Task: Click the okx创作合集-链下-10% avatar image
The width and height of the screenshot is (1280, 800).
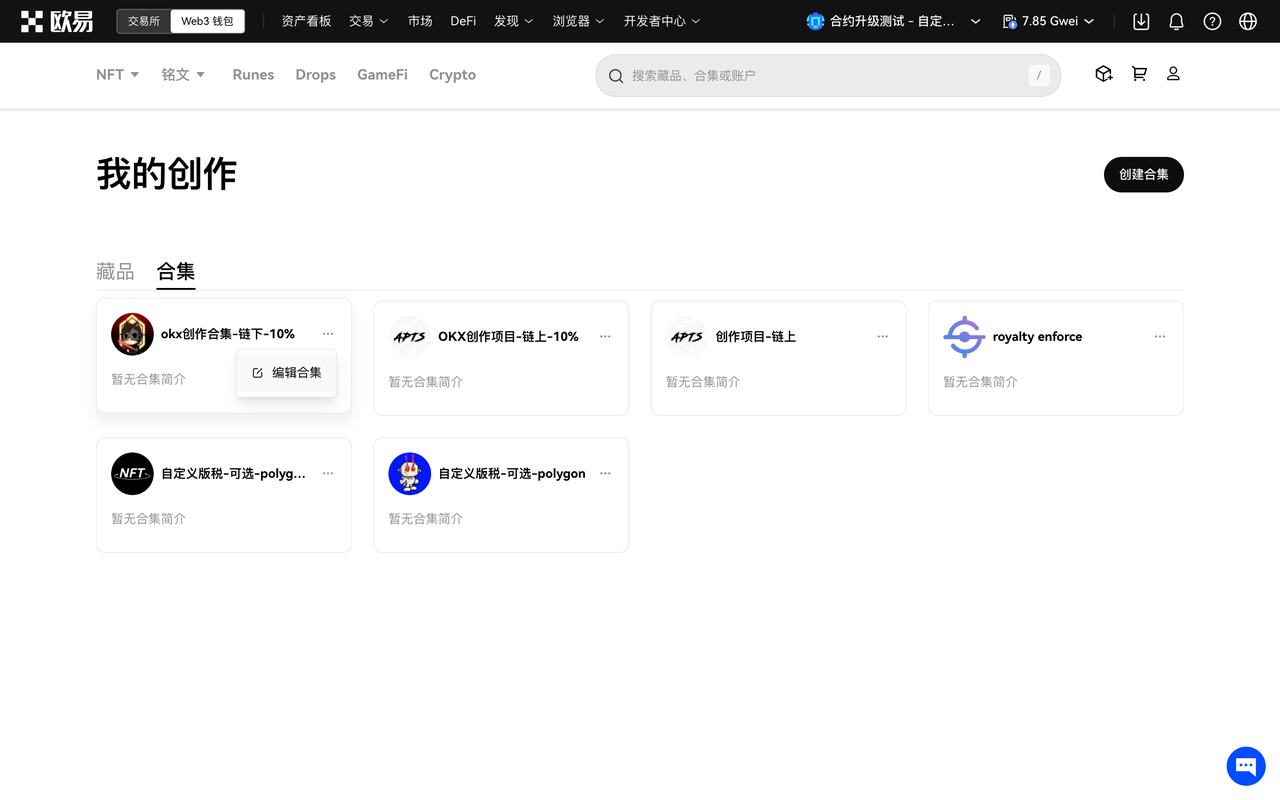Action: (x=132, y=334)
